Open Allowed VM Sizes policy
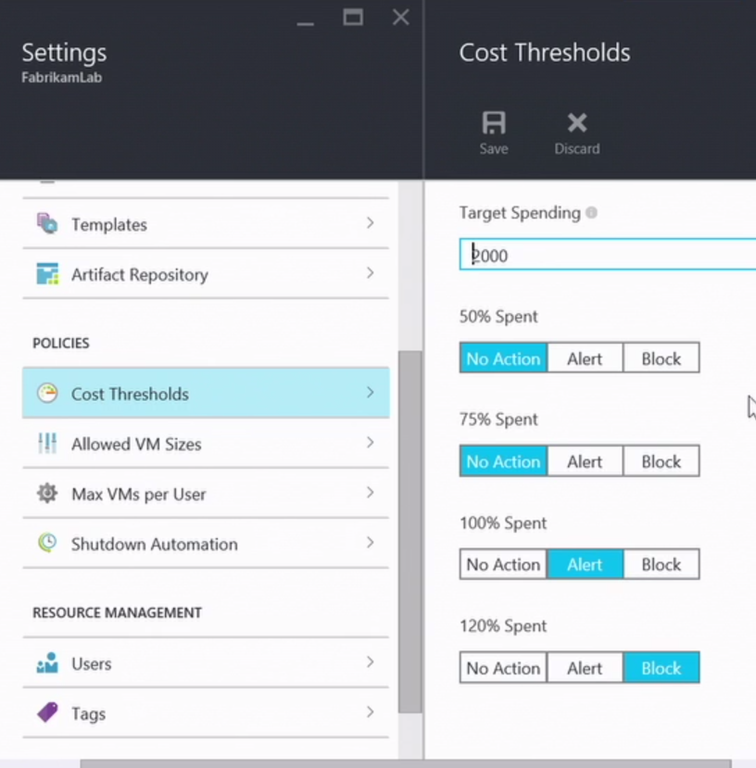The width and height of the screenshot is (756, 768). [206, 443]
